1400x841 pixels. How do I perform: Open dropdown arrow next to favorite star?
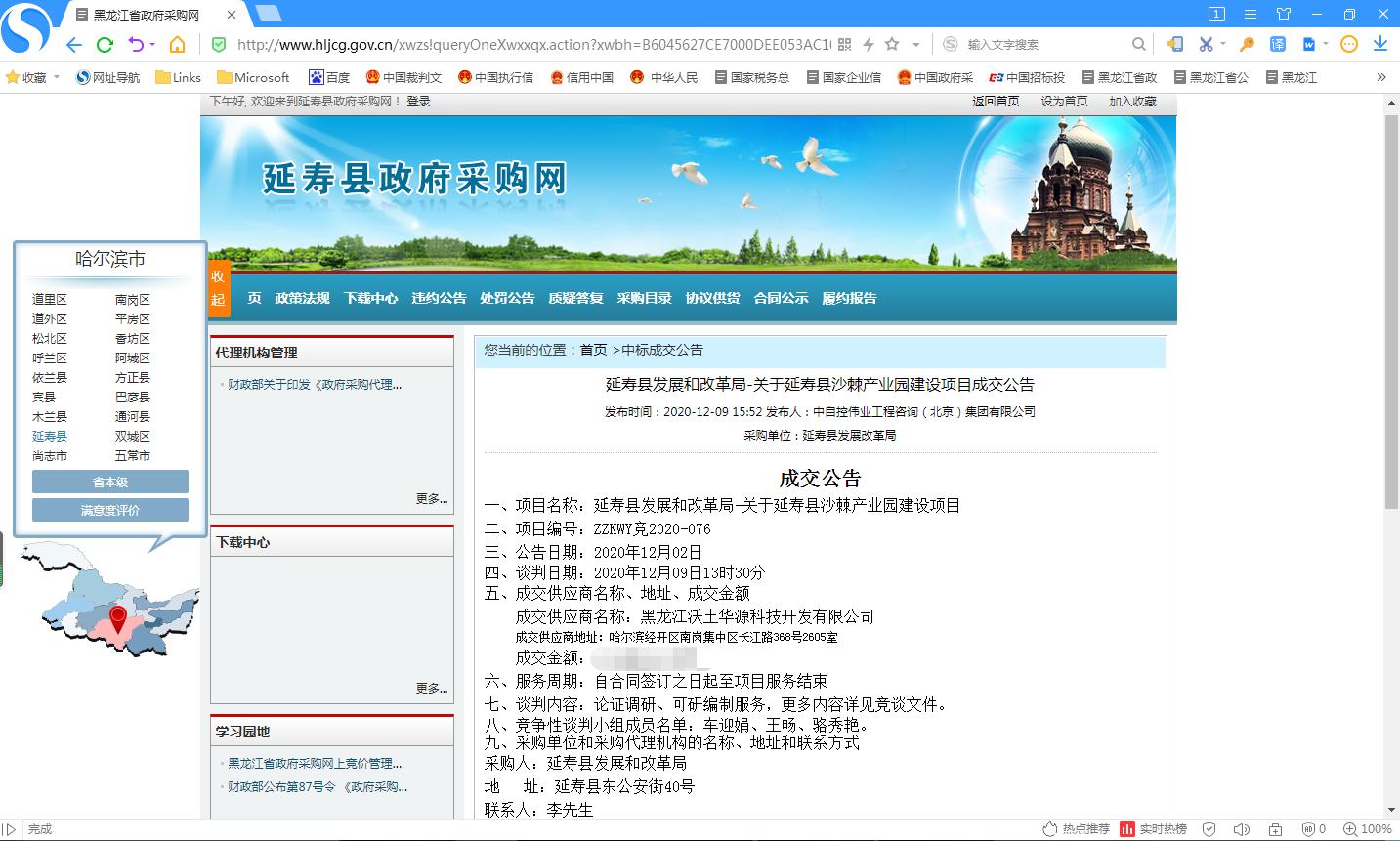(915, 44)
